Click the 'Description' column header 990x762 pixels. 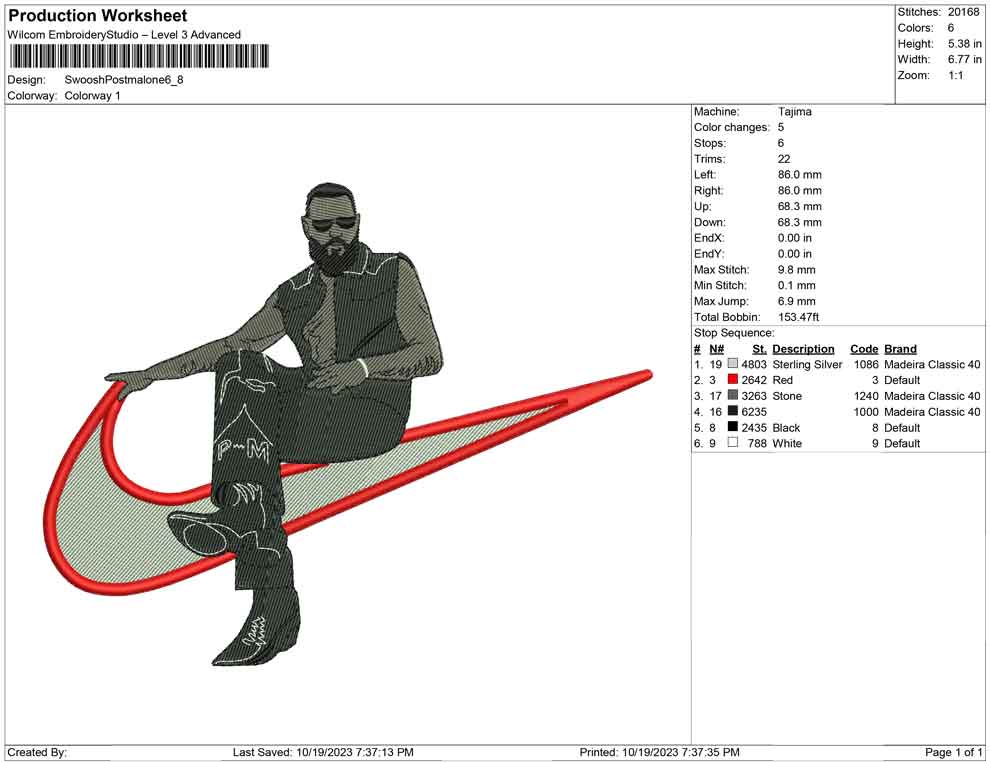click(803, 349)
